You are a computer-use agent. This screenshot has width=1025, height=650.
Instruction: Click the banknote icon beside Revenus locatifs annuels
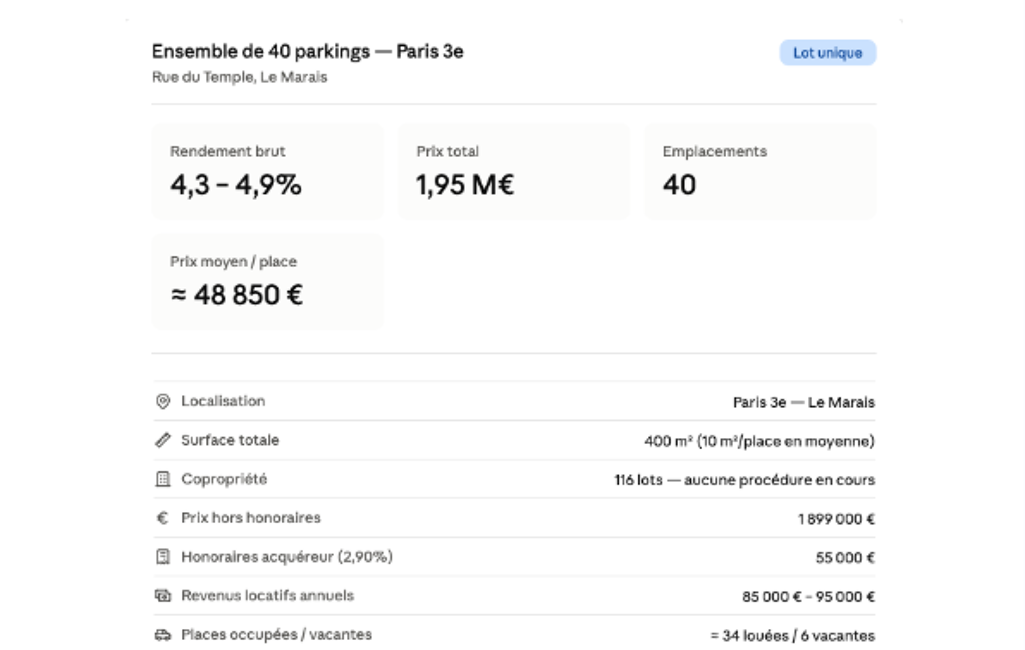[163, 596]
